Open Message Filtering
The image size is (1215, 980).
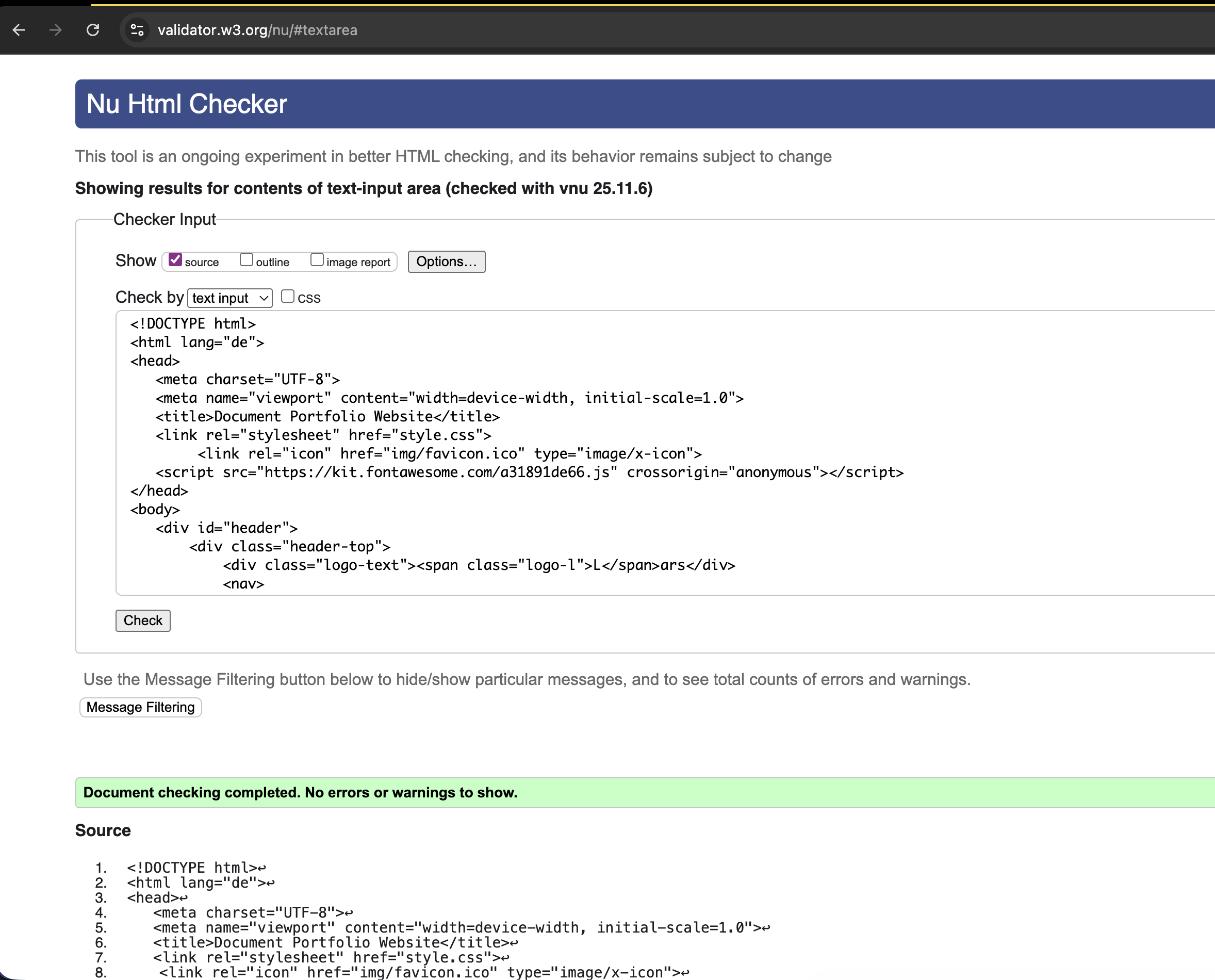click(x=140, y=707)
